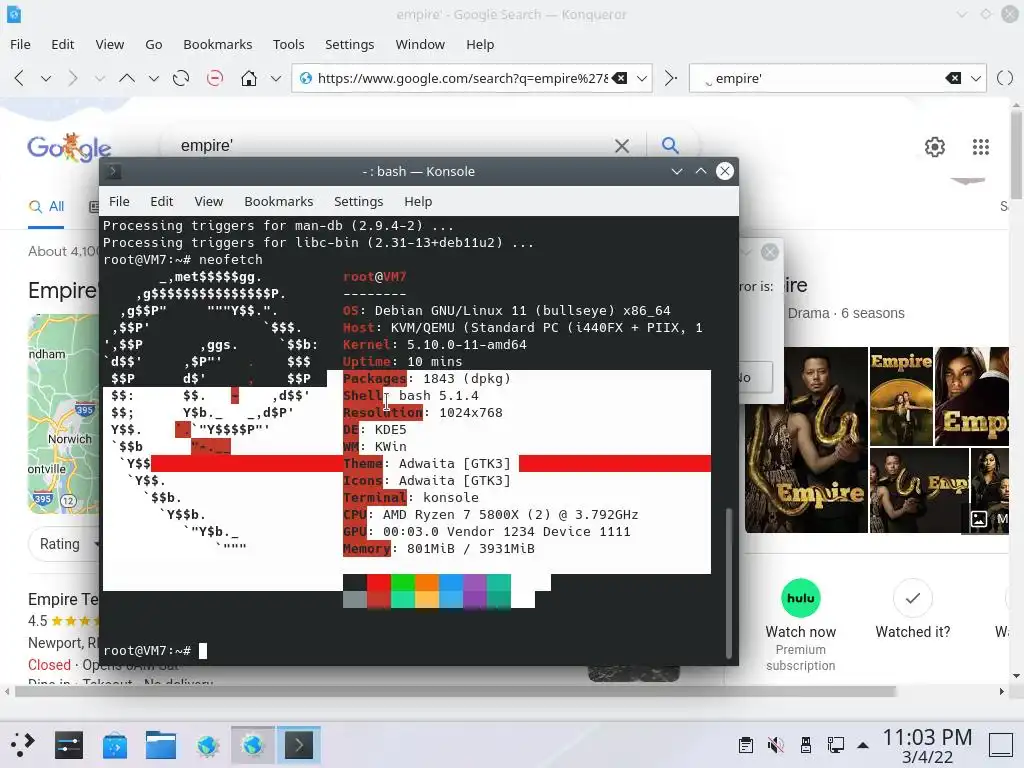Click the Hulu Watch now icon

[801, 598]
